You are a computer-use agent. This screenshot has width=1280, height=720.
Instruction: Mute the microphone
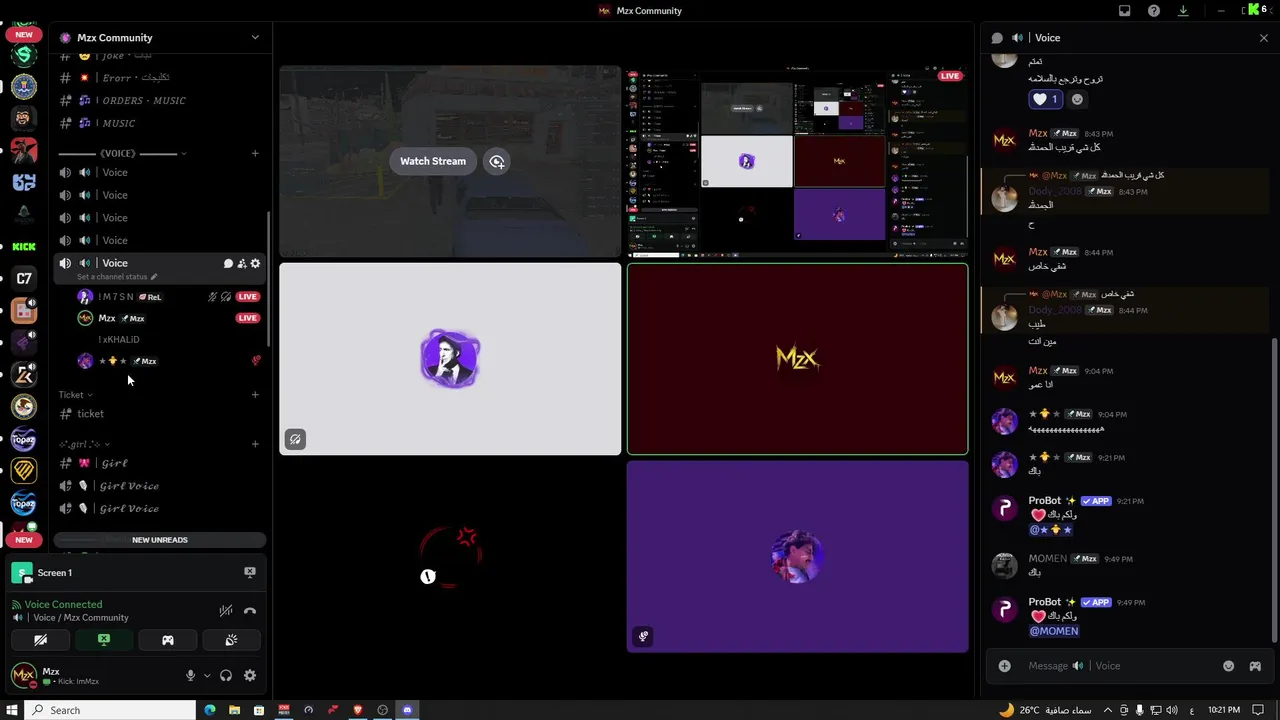click(190, 675)
